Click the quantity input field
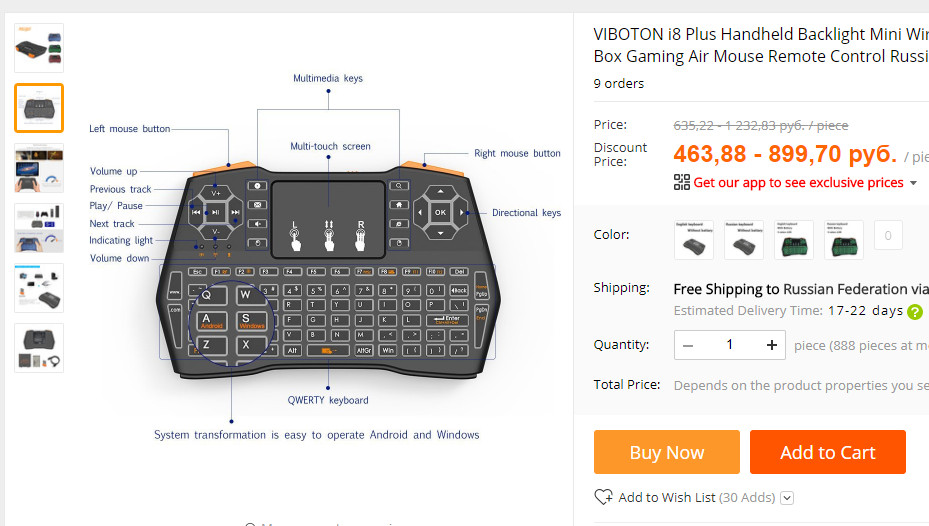 click(730, 345)
